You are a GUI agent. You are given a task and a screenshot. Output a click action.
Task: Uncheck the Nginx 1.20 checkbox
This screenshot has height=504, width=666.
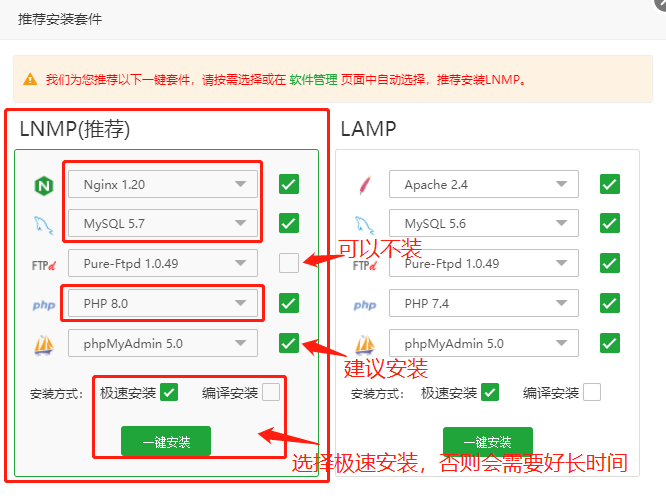(289, 184)
